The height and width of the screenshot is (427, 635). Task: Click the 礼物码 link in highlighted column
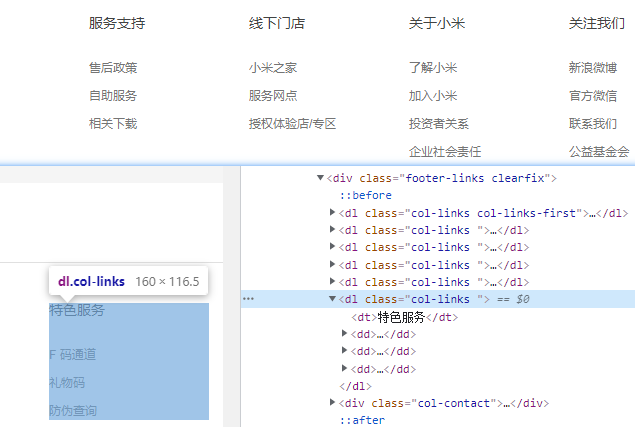[67, 382]
